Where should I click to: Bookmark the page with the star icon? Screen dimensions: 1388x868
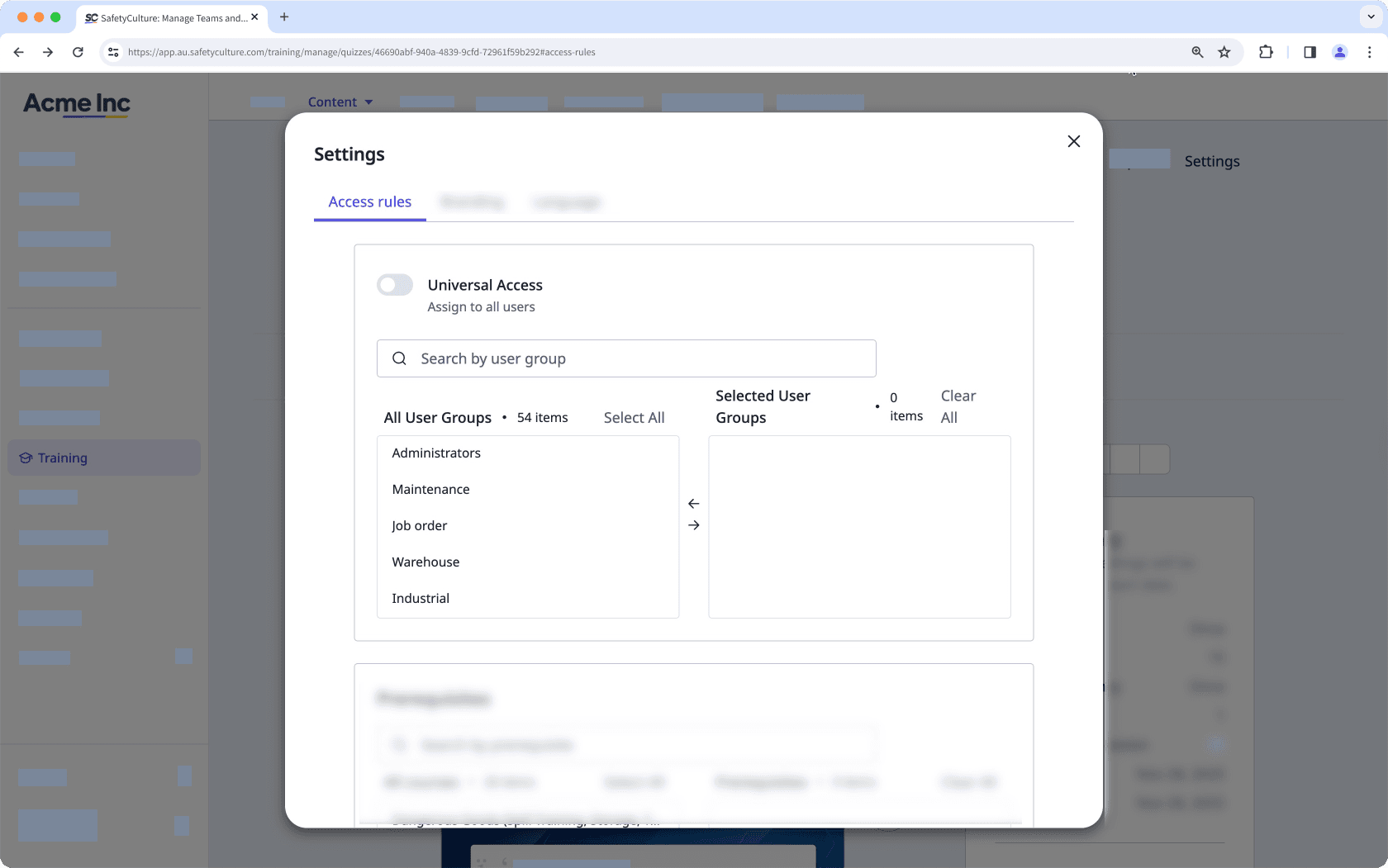click(1224, 51)
